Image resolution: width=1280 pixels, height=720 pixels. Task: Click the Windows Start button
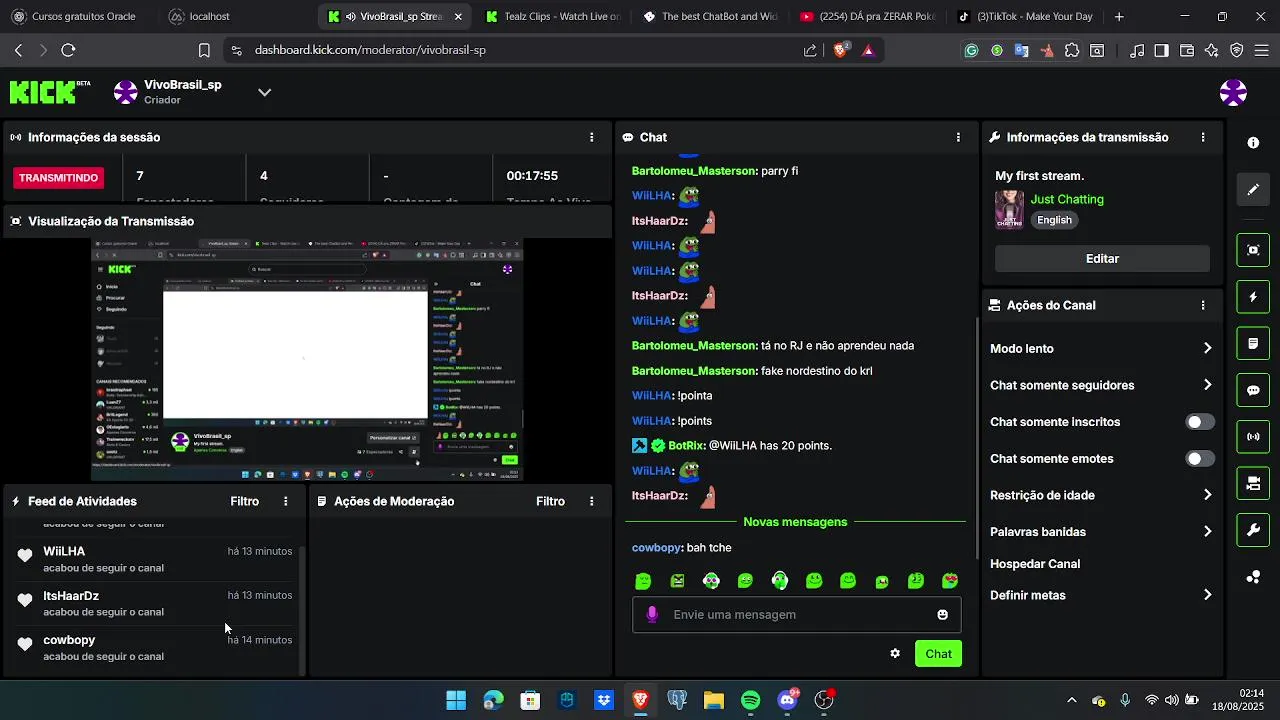coord(456,701)
